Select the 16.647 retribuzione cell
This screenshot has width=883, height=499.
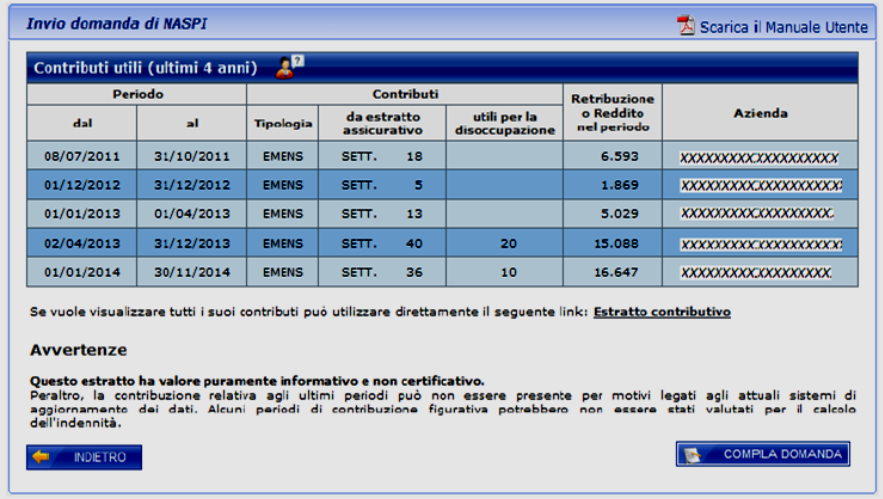pos(612,272)
